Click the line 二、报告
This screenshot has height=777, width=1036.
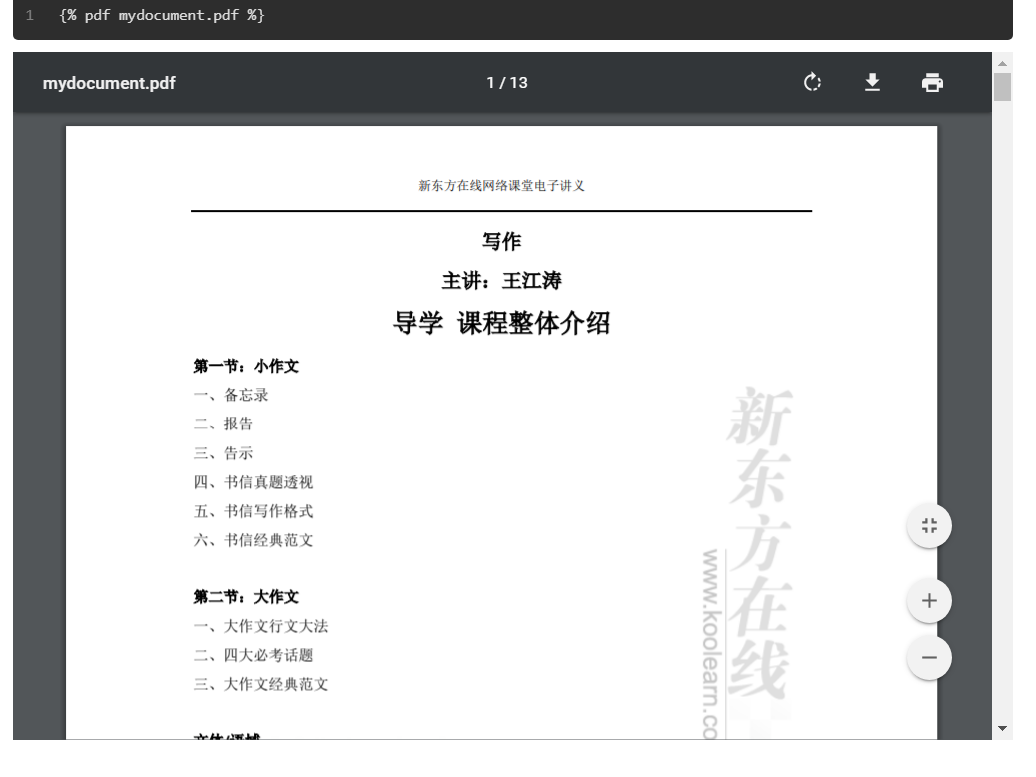coord(223,424)
